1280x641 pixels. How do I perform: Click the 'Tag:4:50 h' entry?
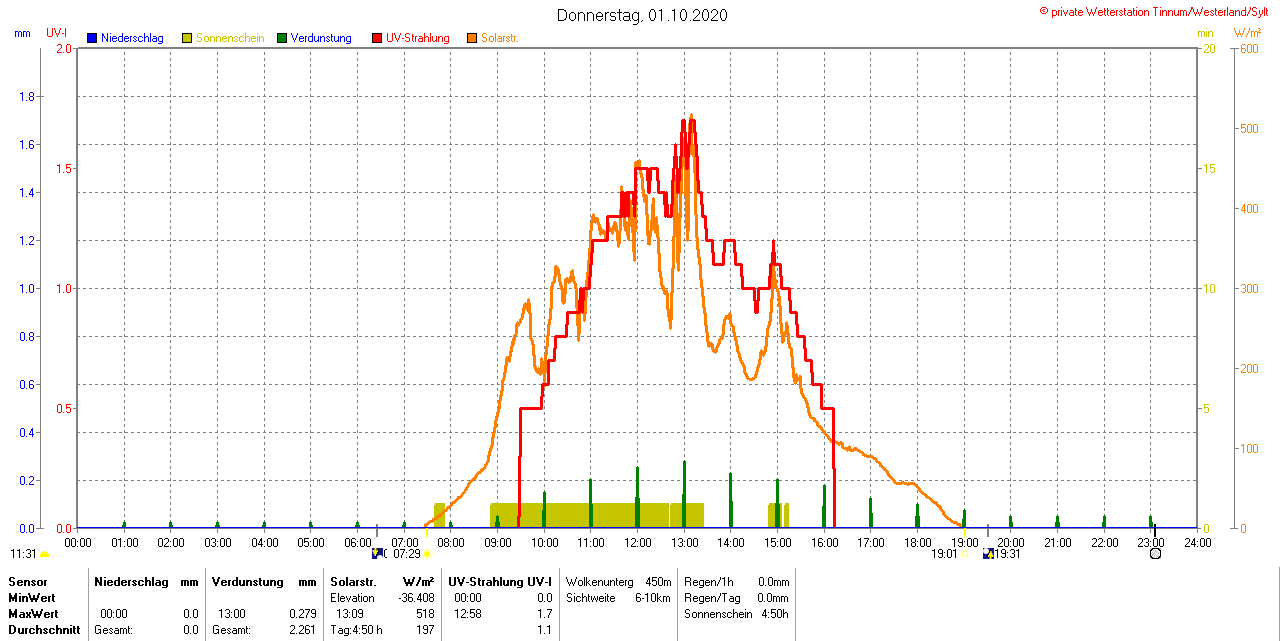356,630
